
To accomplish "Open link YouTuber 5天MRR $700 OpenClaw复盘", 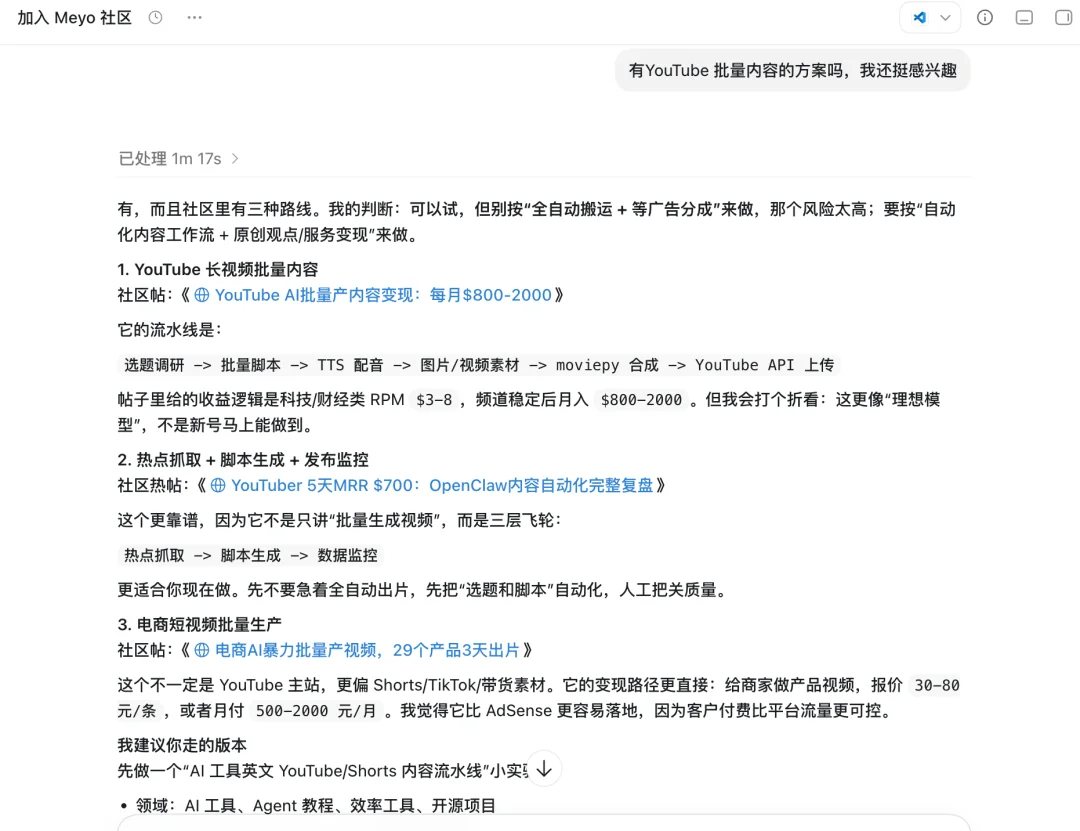I will (442, 485).
